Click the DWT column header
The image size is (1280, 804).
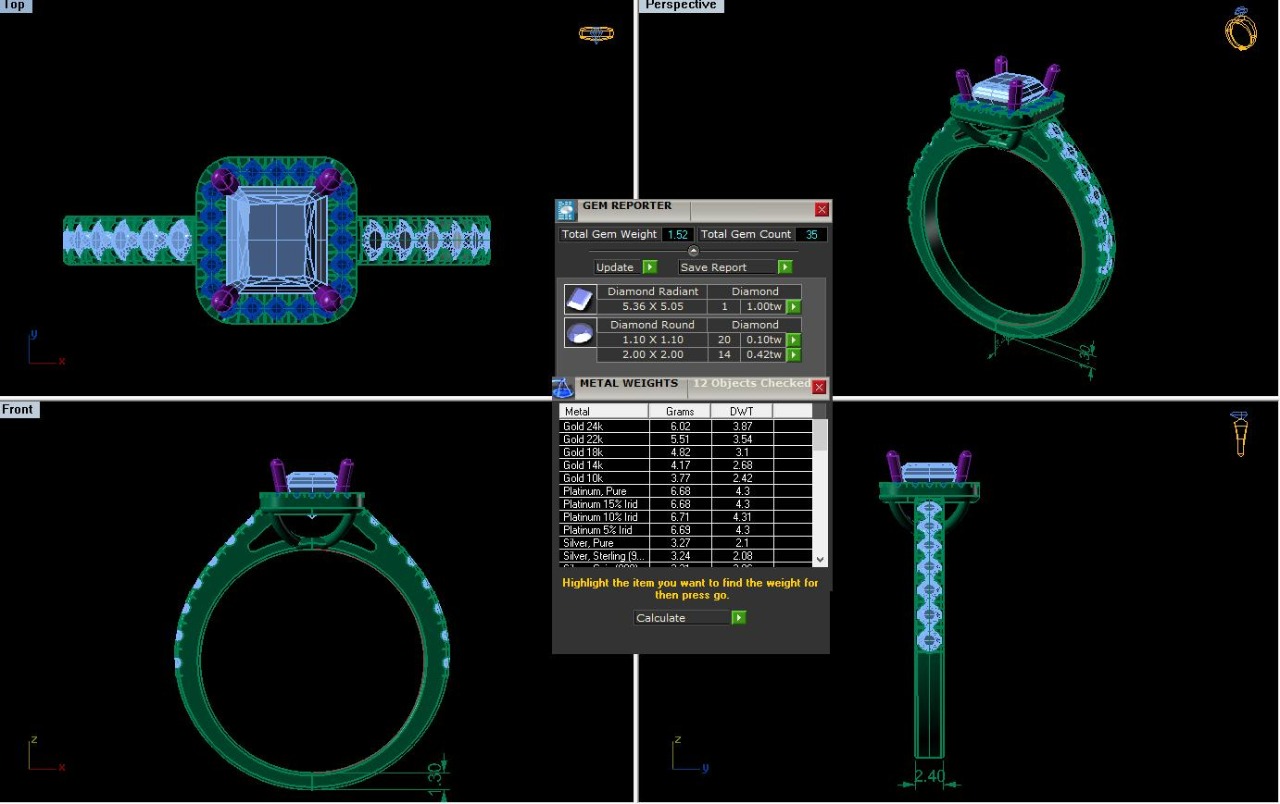coord(741,411)
